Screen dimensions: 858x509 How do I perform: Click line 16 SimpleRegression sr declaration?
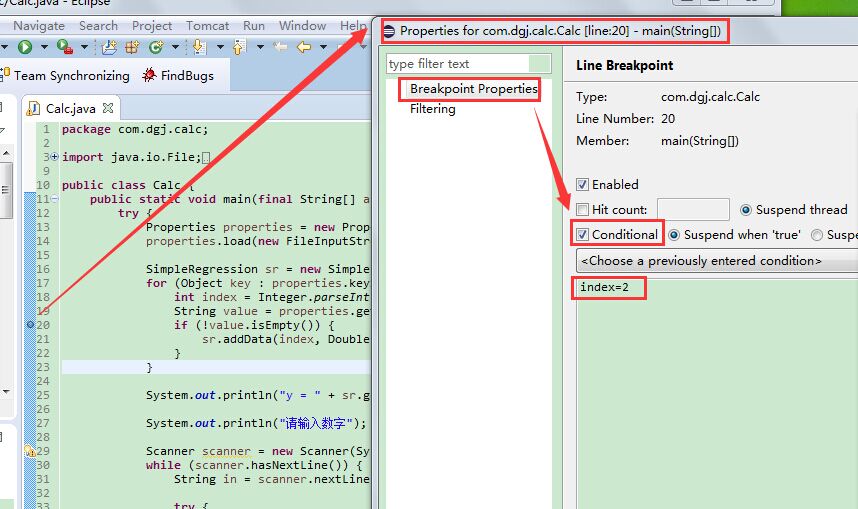tap(257, 269)
